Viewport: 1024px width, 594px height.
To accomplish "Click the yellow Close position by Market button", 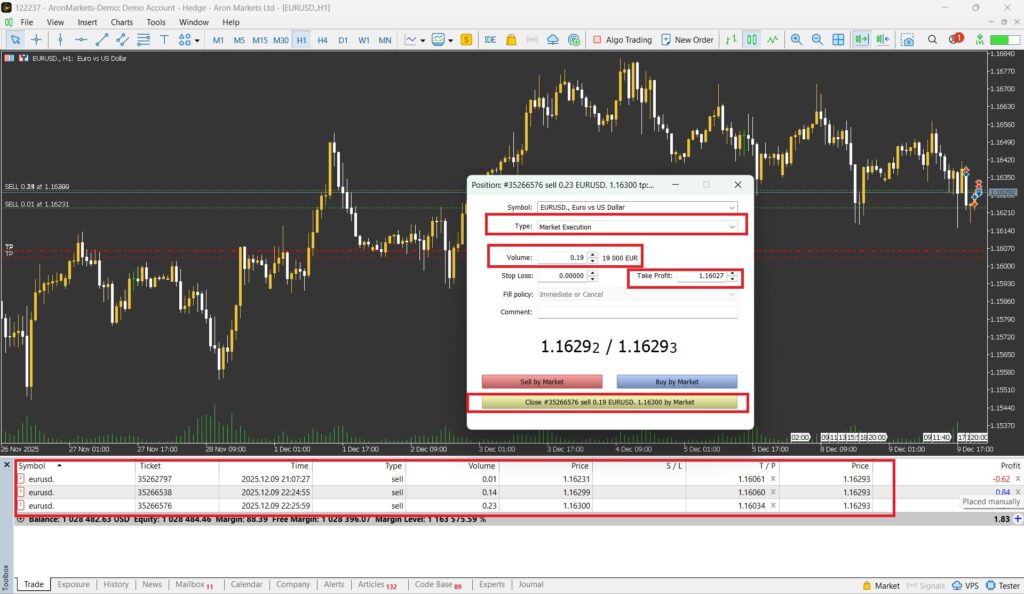I will click(x=609, y=402).
